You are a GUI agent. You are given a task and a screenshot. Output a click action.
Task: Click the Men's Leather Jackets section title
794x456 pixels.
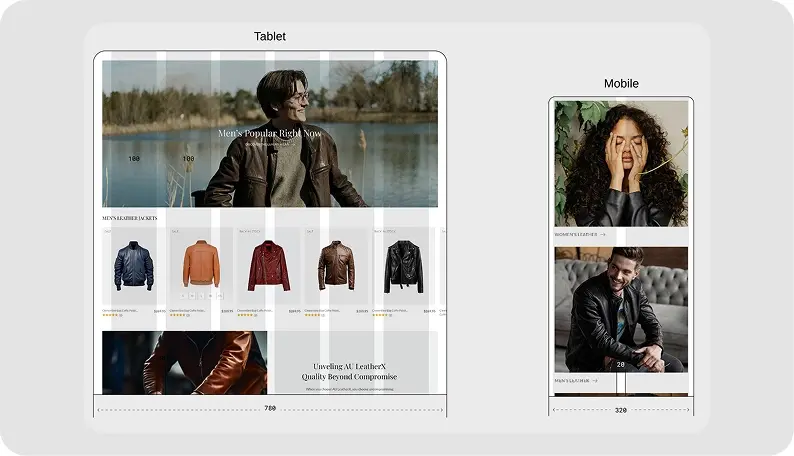[x=130, y=218]
